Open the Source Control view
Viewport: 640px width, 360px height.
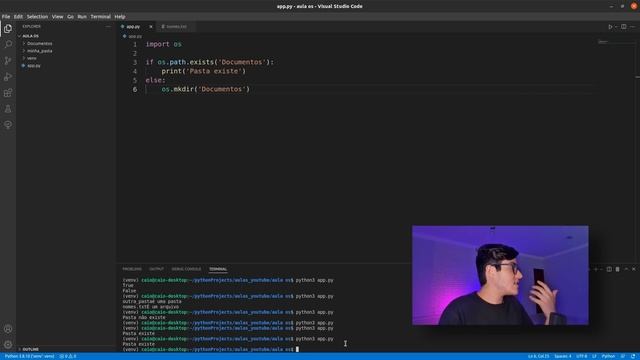coord(8,61)
